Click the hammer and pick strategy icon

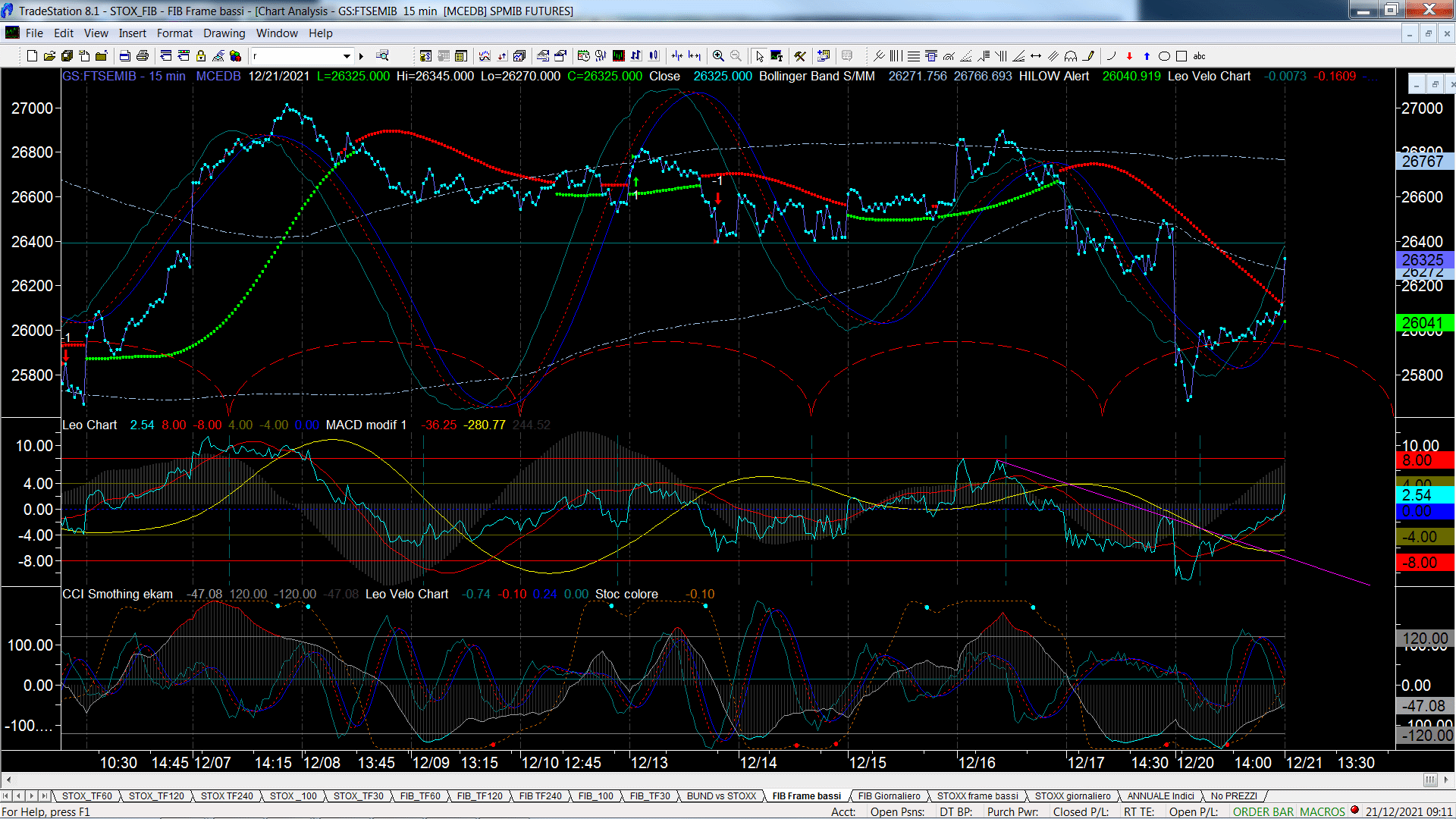tap(800, 56)
